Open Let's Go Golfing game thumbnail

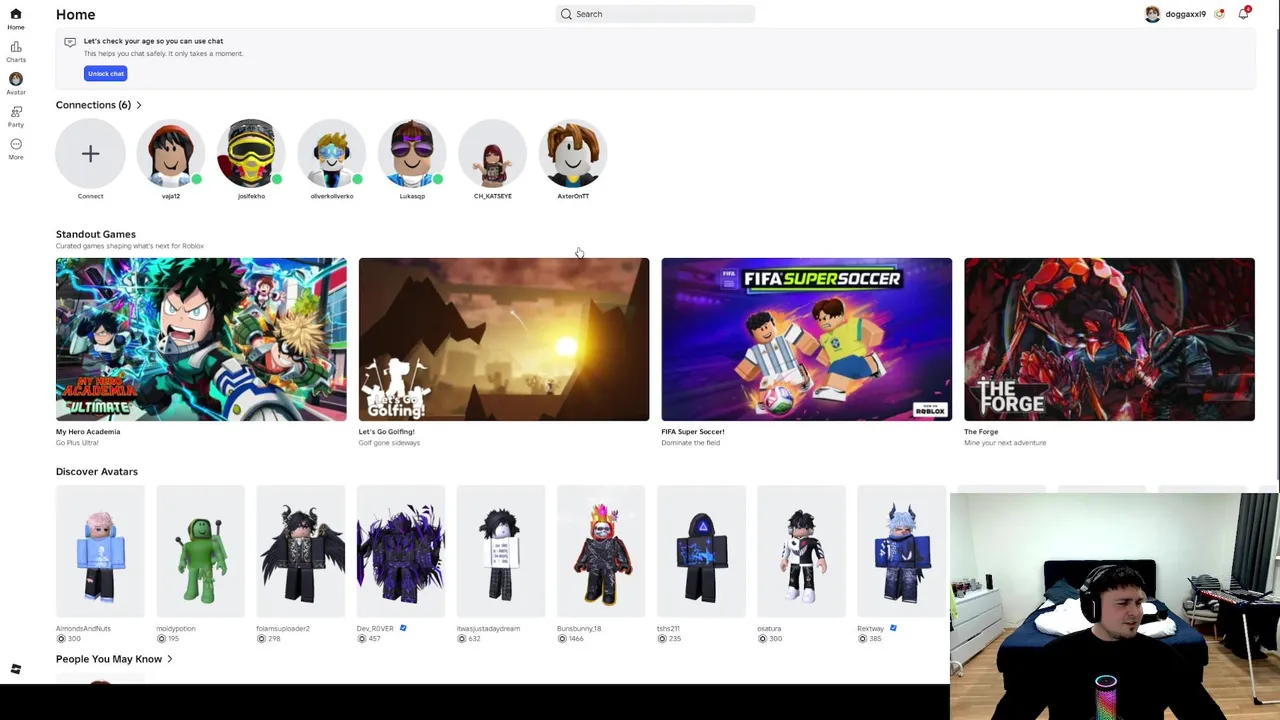(x=504, y=339)
